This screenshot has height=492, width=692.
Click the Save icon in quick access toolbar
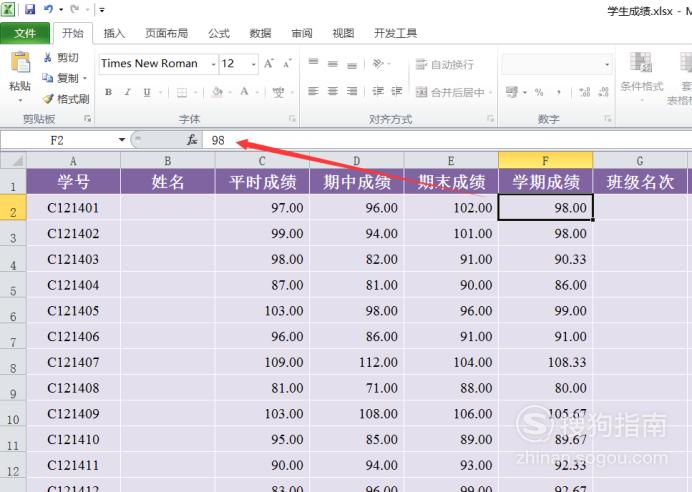[x=30, y=9]
